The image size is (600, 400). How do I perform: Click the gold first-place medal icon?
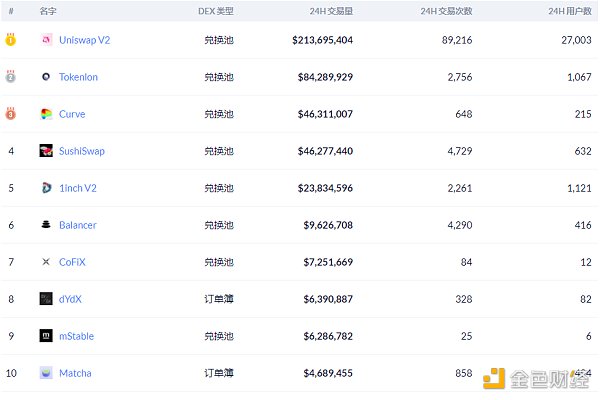pos(11,40)
